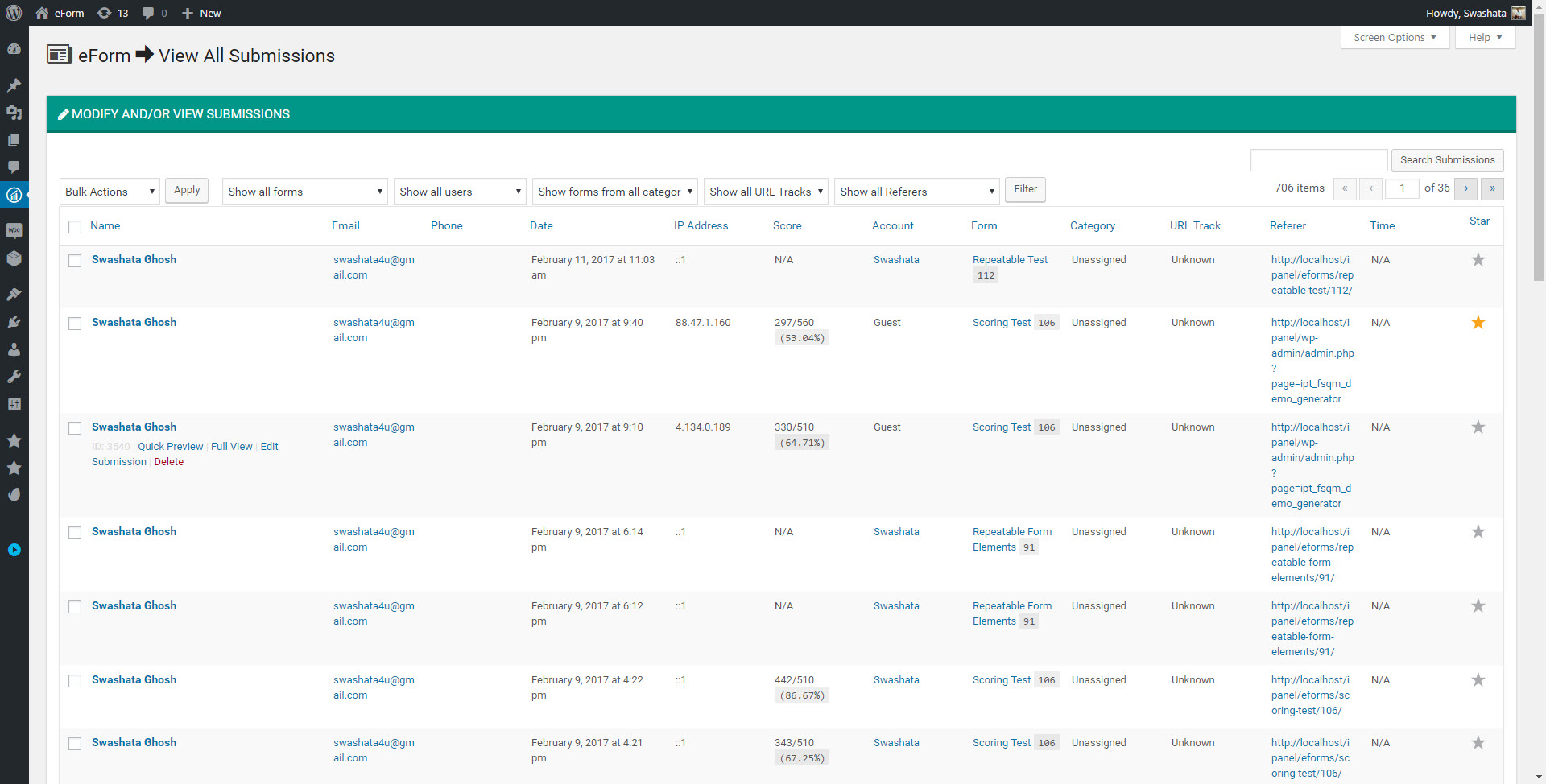Select the Posts pin icon in sidebar
This screenshot has width=1546, height=784.
point(14,85)
